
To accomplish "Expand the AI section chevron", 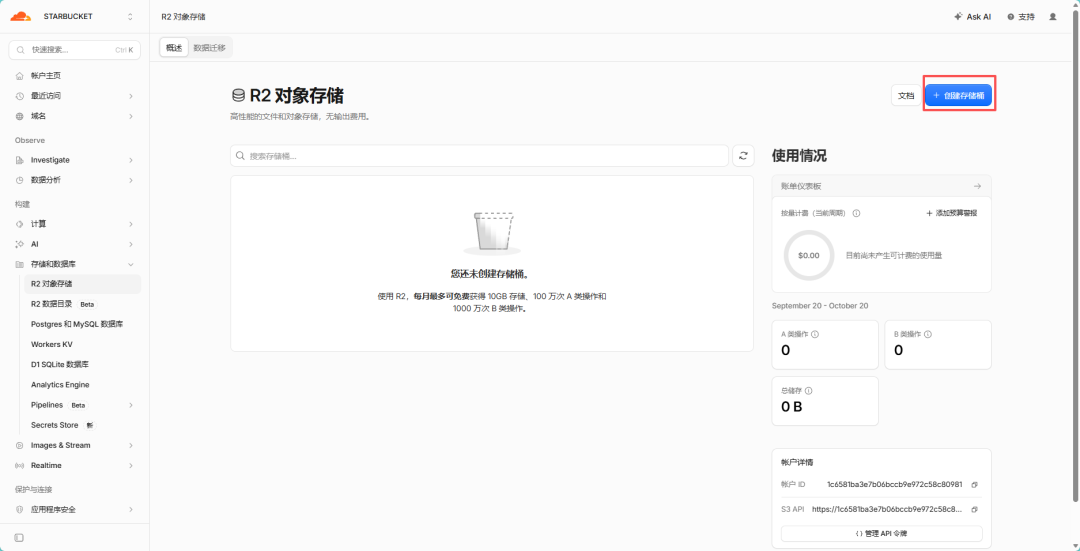I will click(x=131, y=244).
